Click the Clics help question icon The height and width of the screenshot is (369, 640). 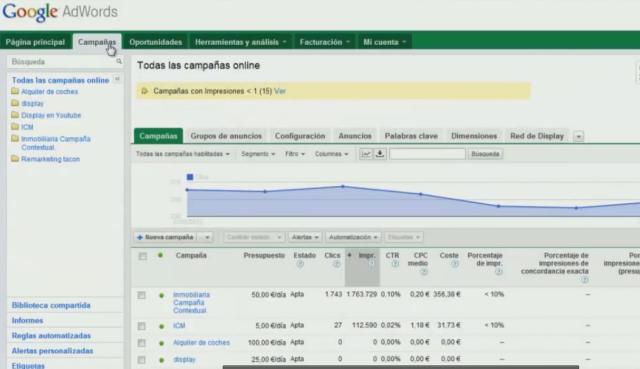coord(336,264)
